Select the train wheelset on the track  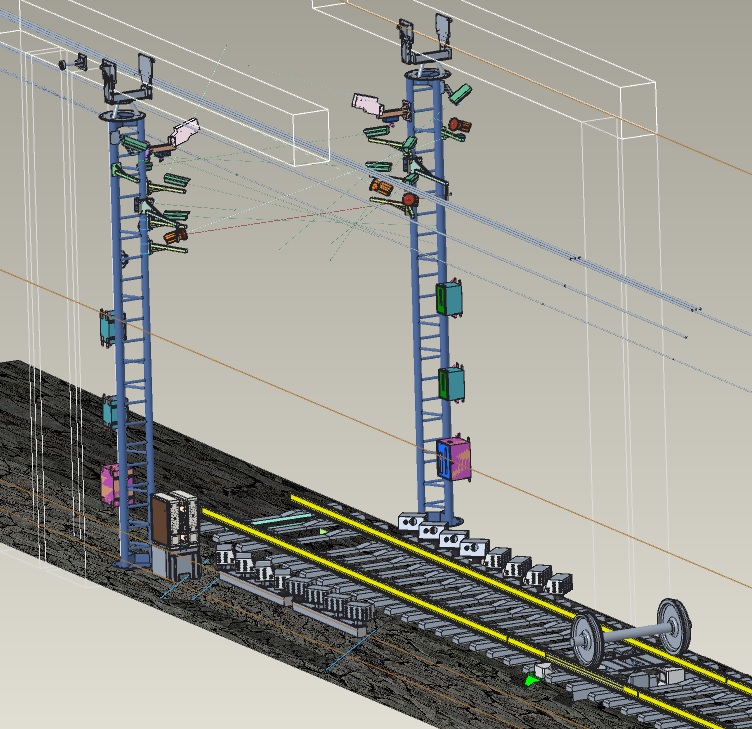[632, 631]
